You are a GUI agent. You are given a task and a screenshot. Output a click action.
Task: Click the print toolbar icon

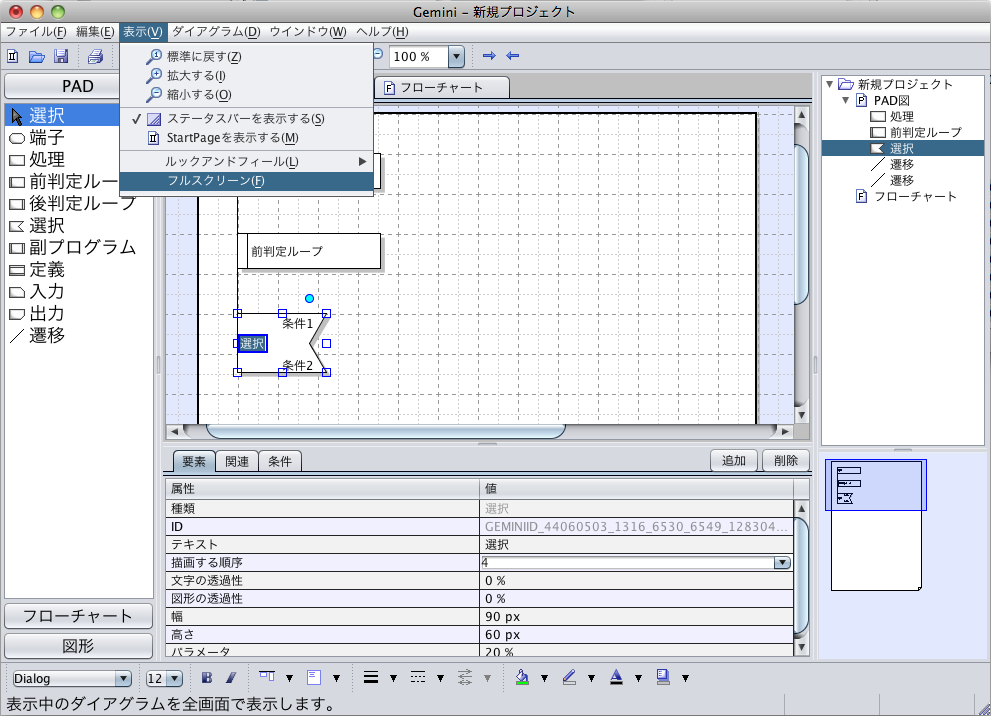coord(95,56)
